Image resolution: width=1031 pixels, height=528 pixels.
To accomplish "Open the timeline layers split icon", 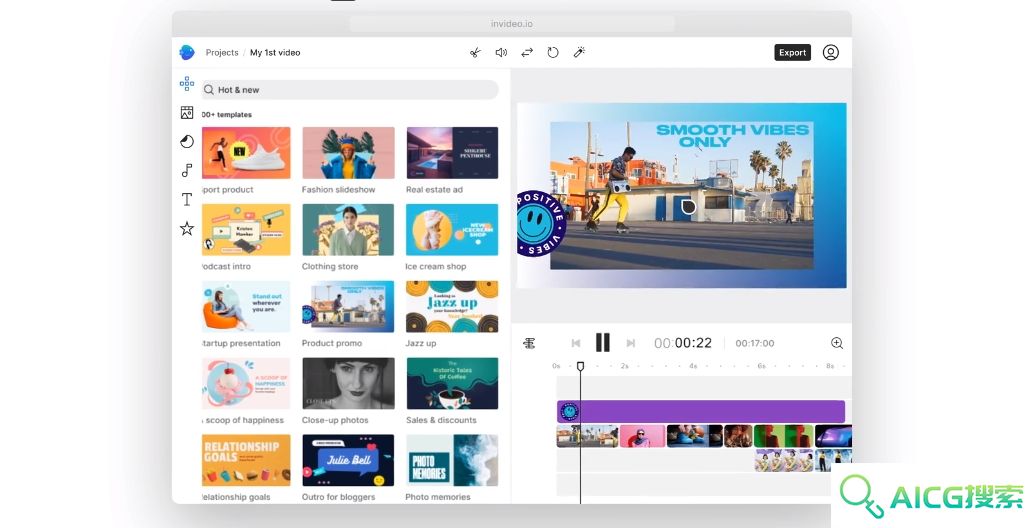I will pos(529,343).
